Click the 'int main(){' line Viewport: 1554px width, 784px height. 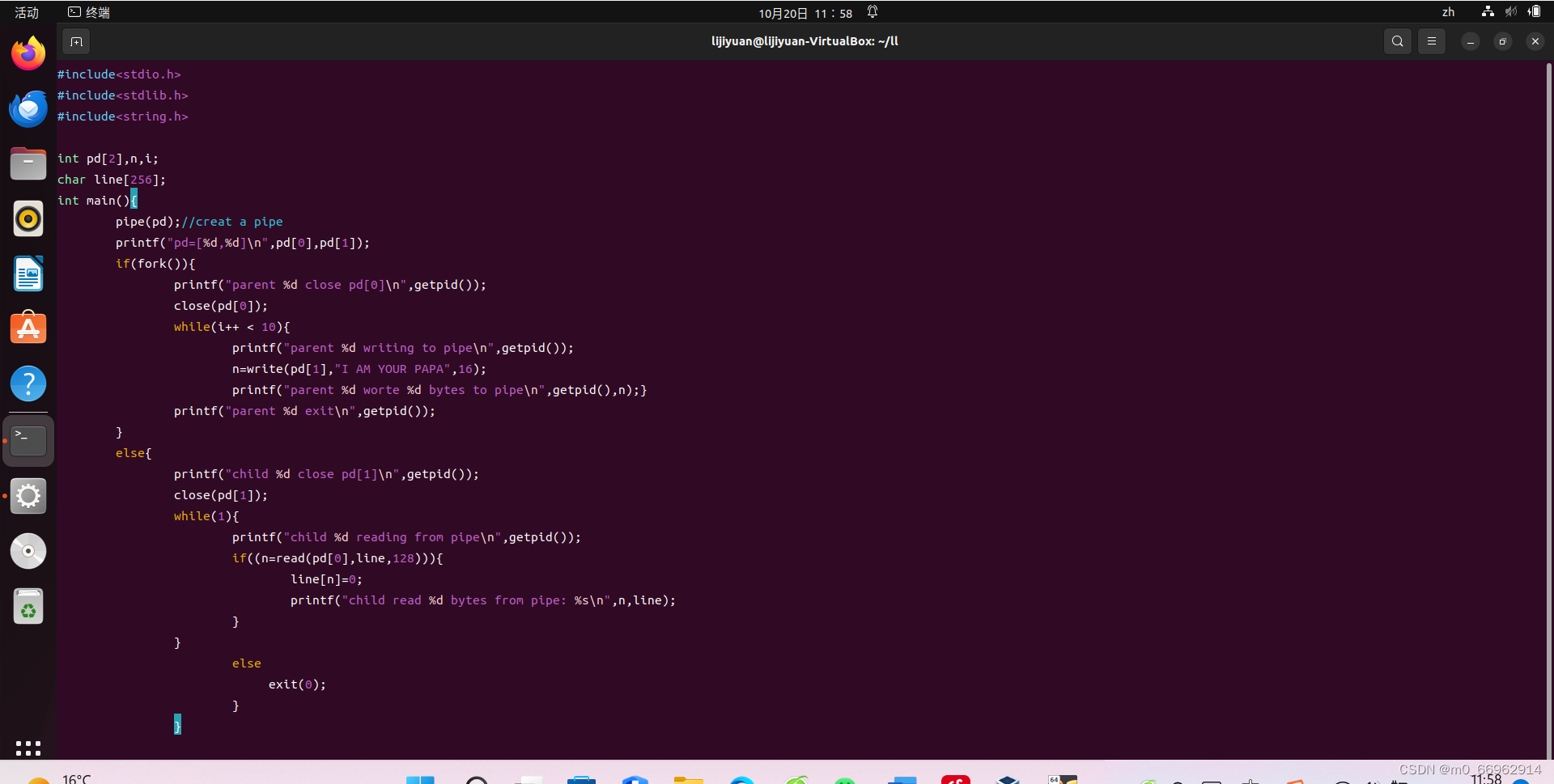[x=97, y=201]
